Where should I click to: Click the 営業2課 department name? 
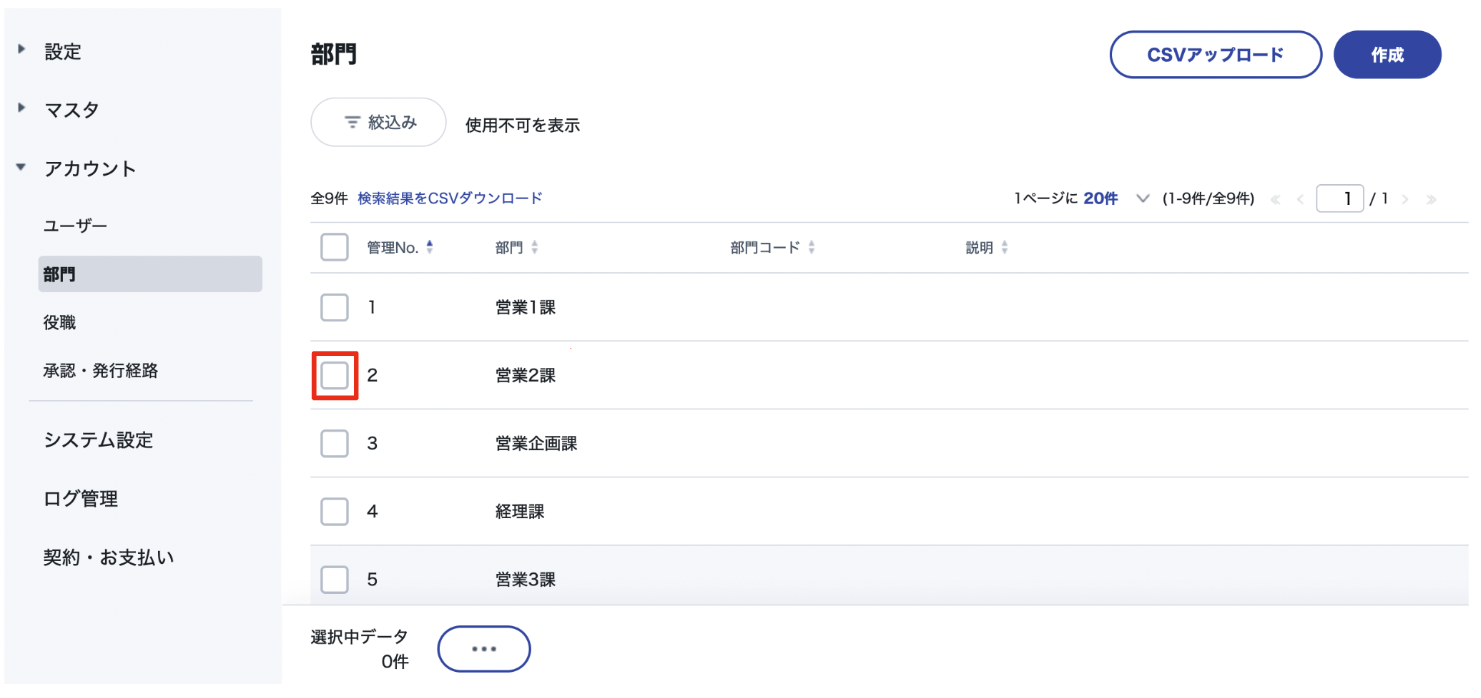click(x=525, y=376)
